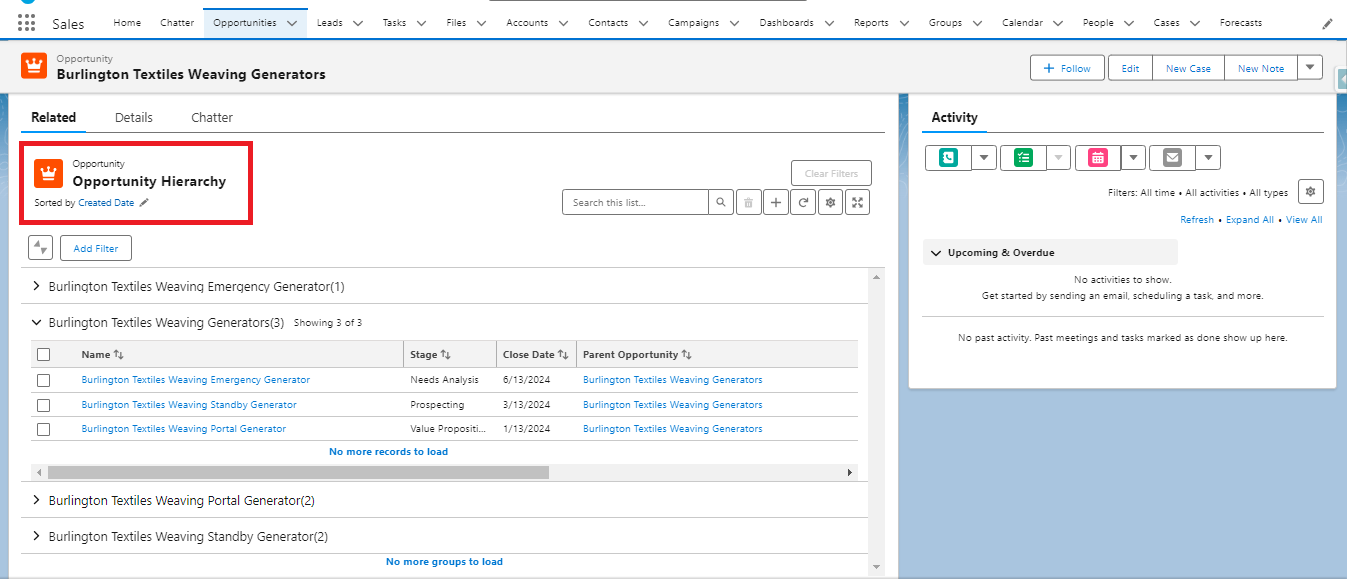The image size is (1347, 579).
Task: Click the search magnifier icon beside list search
Action: (721, 202)
